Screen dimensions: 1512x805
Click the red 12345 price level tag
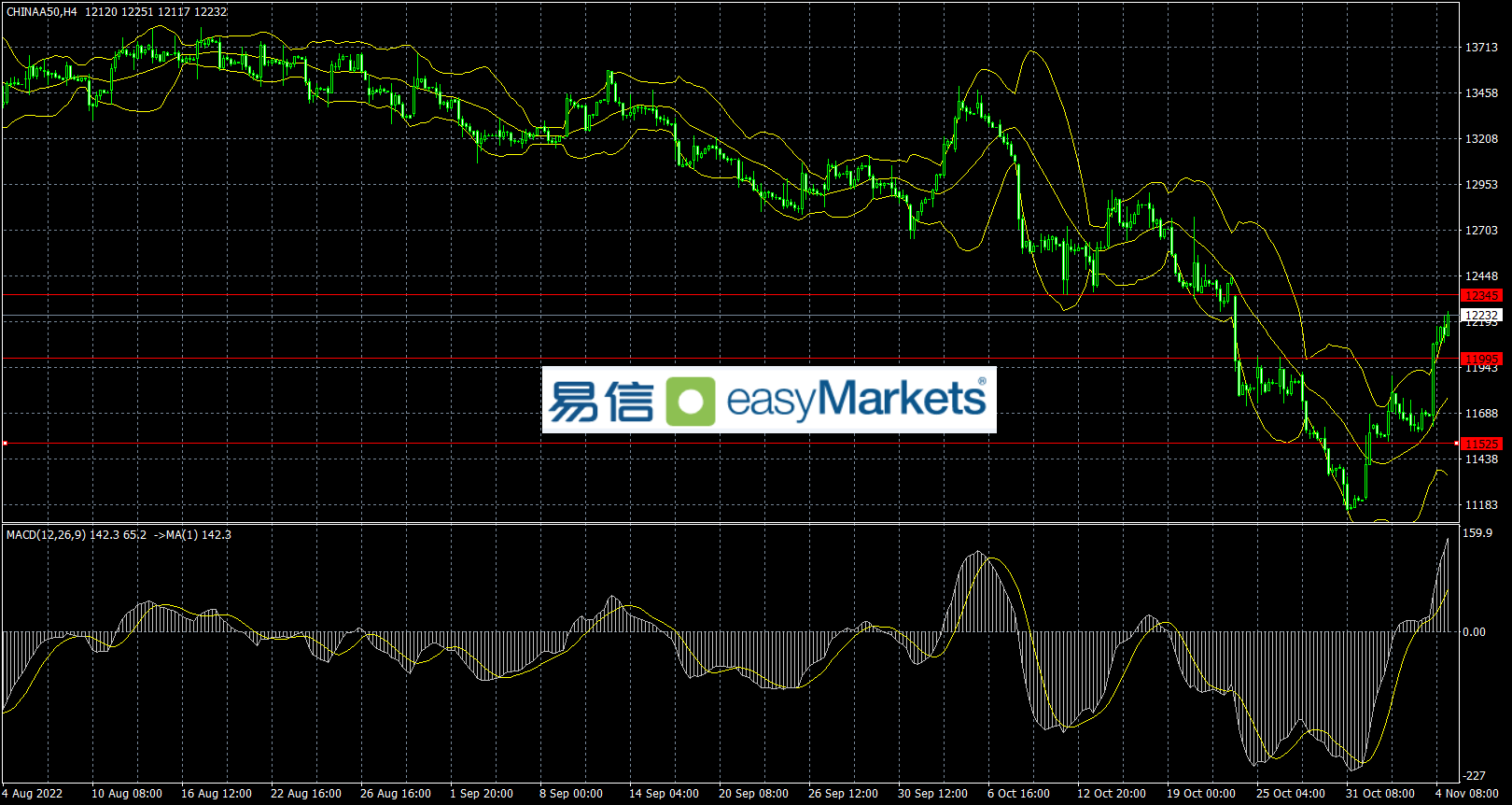pyautogui.click(x=1481, y=295)
